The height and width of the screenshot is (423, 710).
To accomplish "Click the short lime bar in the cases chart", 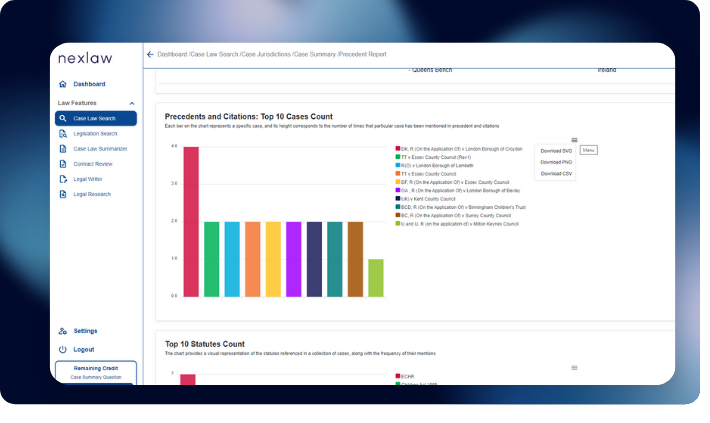I will pyautogui.click(x=376, y=278).
